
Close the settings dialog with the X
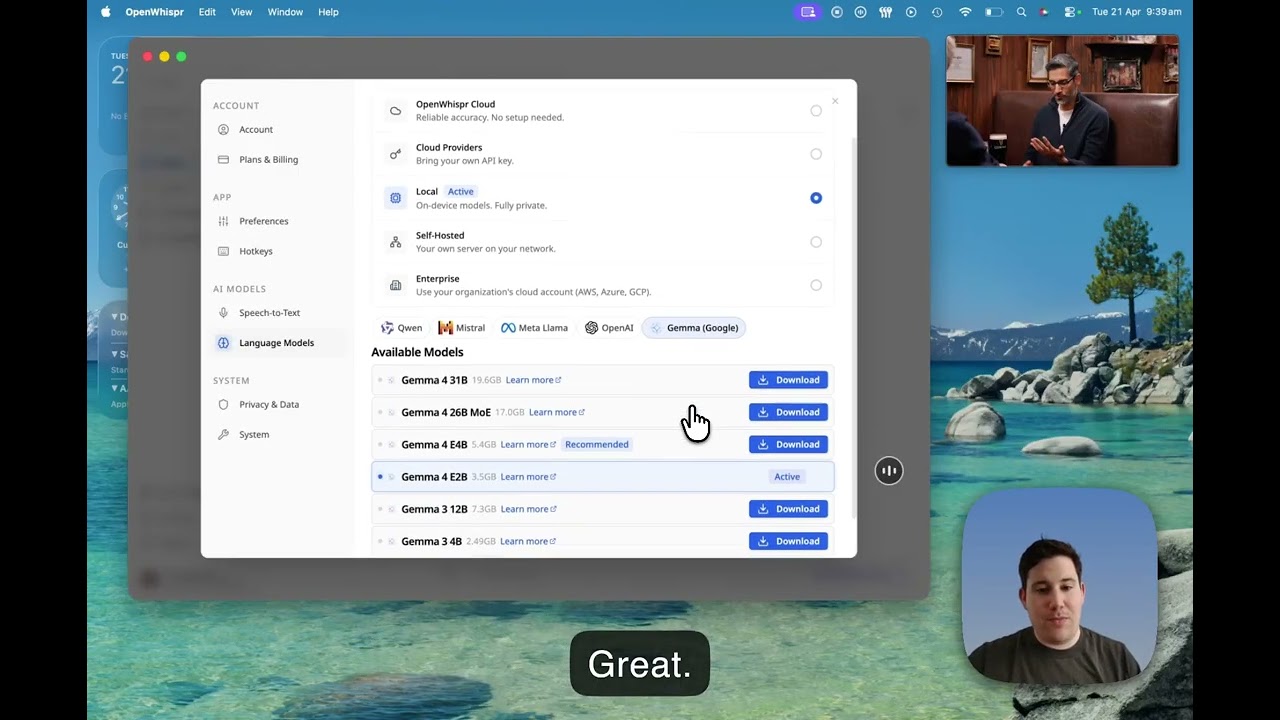tap(835, 101)
